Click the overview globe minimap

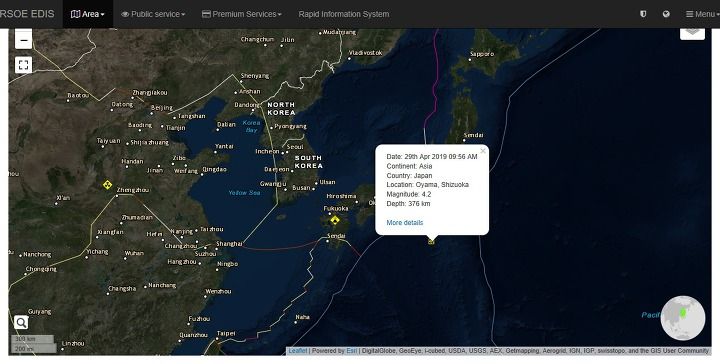(x=683, y=318)
